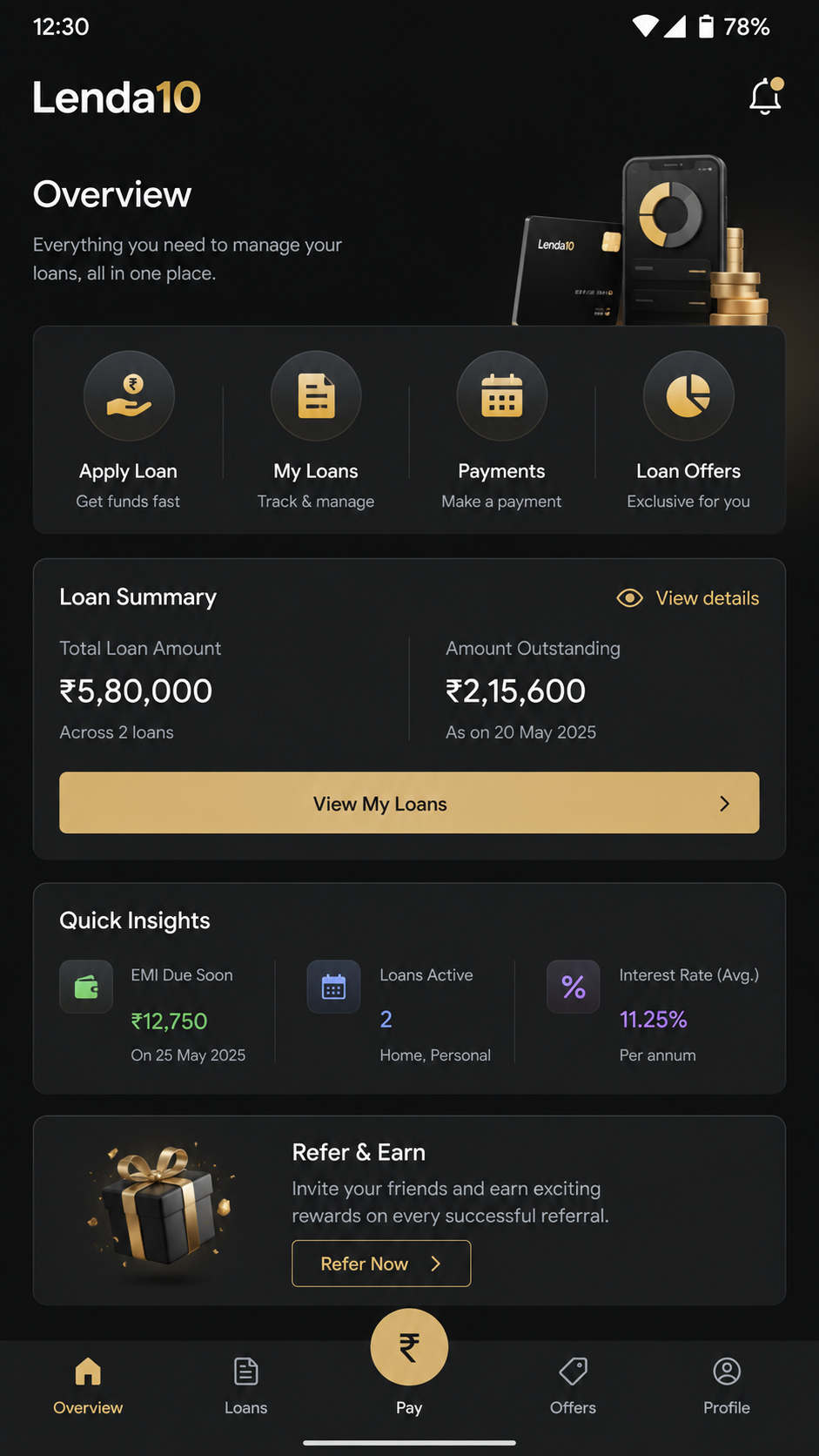This screenshot has height=1456, width=819.
Task: Click the View My Loans button
Action: (409, 803)
